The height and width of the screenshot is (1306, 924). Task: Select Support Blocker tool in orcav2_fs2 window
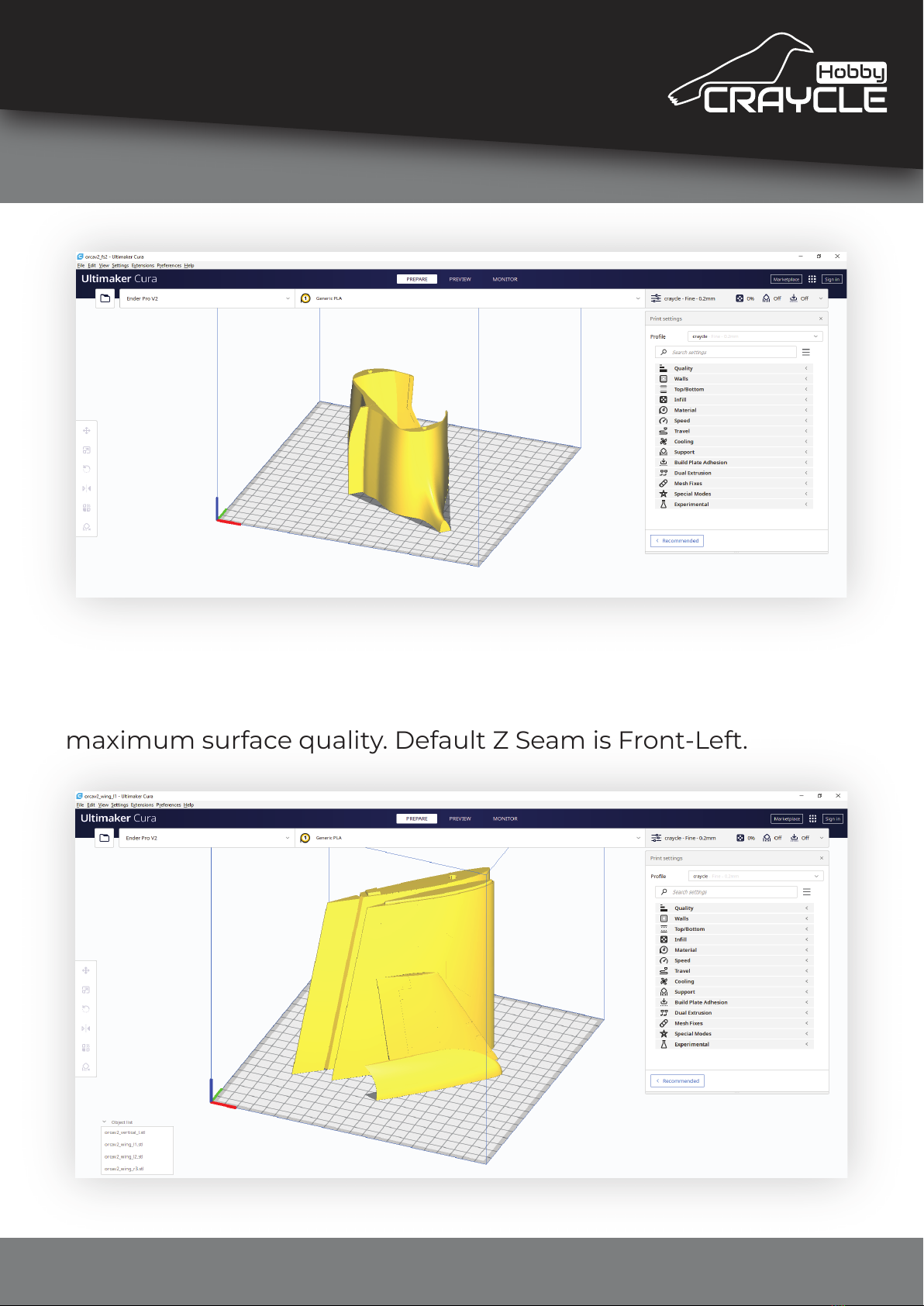[86, 527]
